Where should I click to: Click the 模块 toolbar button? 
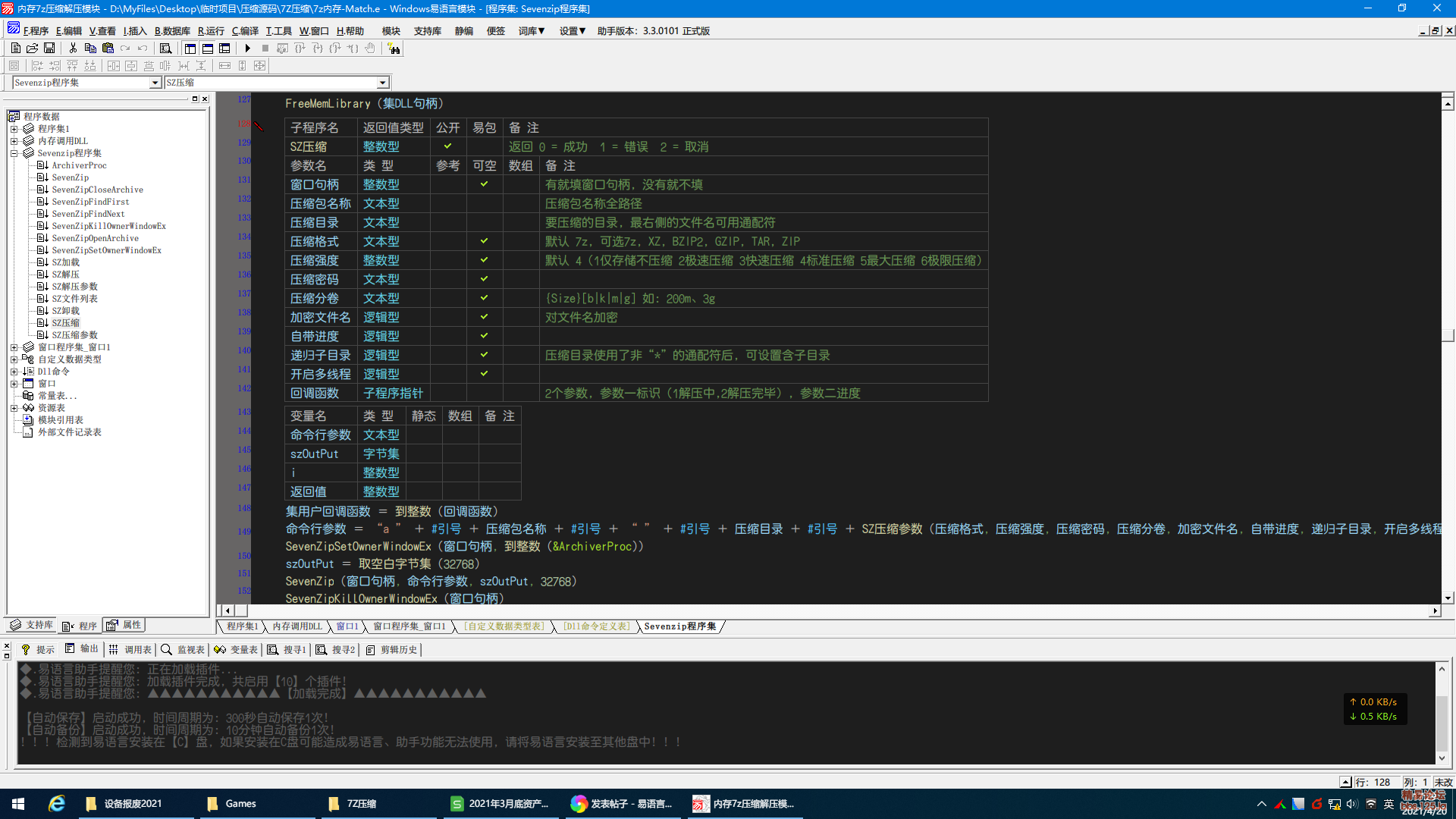coord(391,31)
